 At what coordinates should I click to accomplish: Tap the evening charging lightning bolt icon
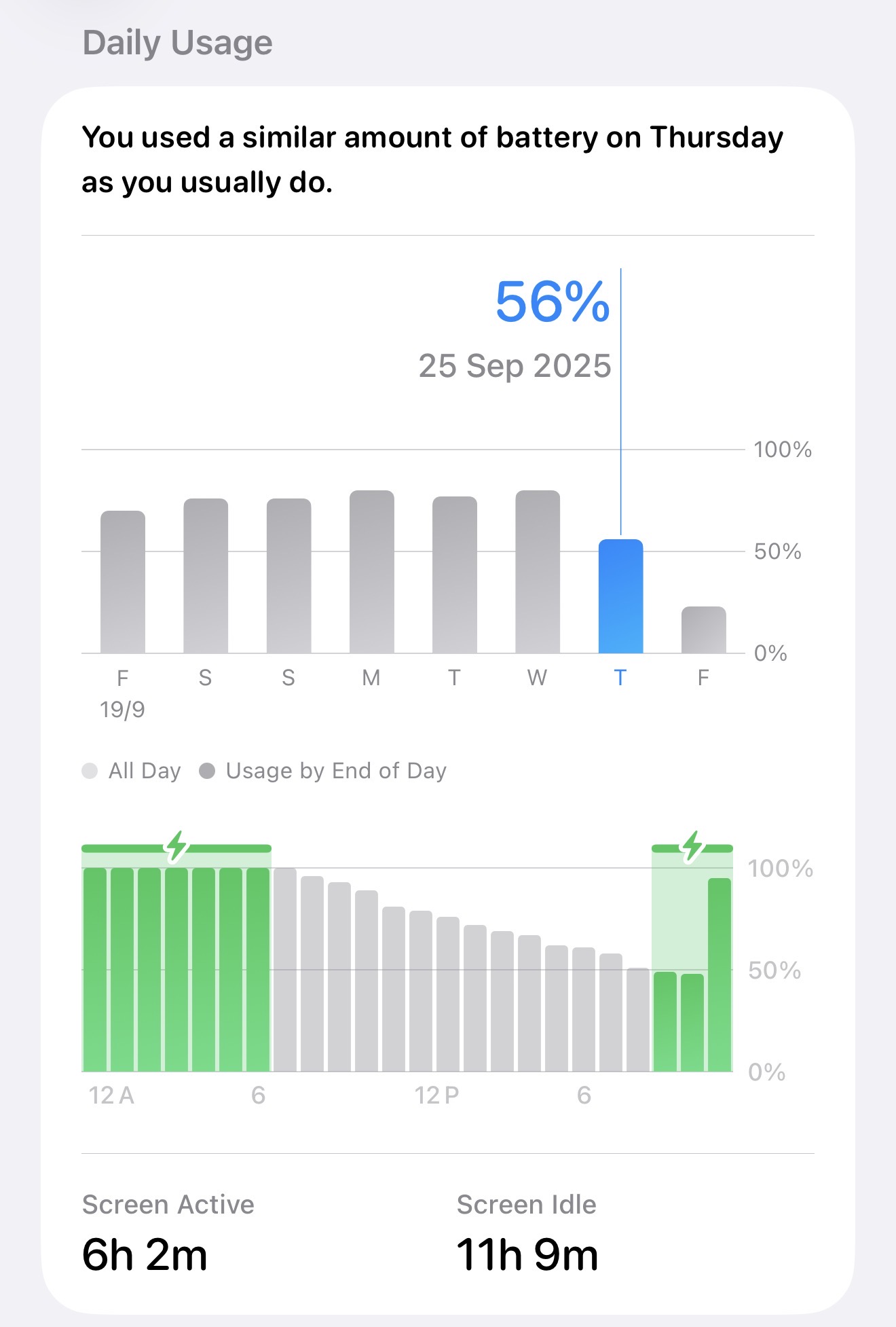point(692,846)
